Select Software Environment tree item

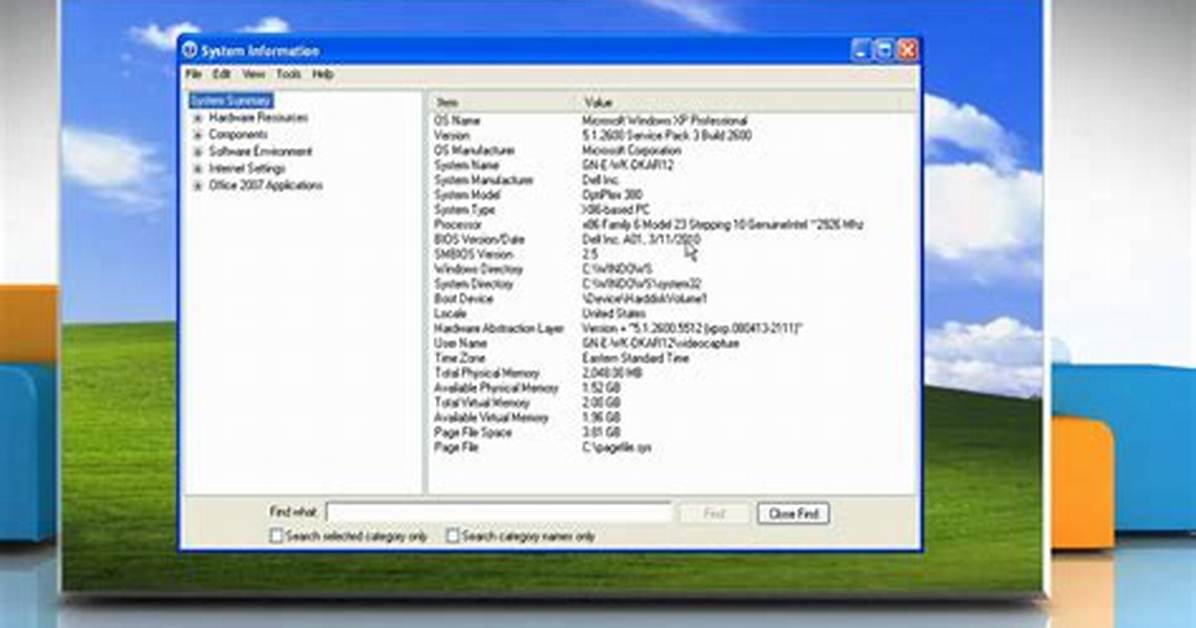(261, 151)
